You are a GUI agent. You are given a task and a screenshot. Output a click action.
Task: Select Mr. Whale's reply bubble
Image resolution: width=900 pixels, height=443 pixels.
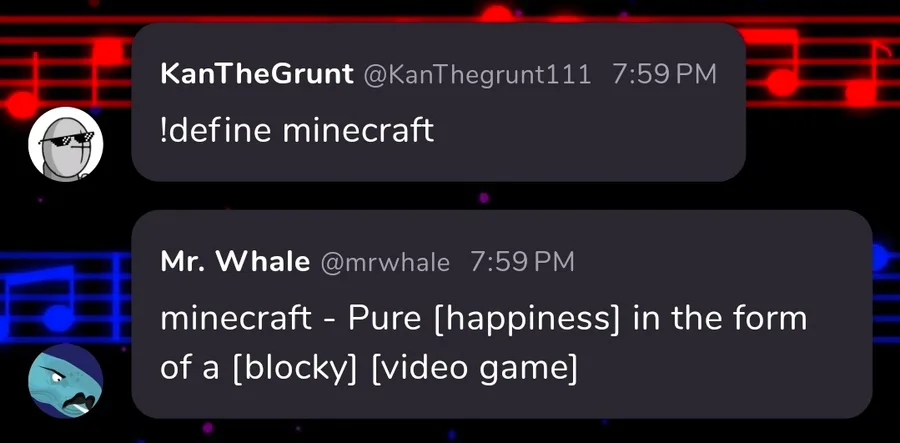tap(502, 314)
